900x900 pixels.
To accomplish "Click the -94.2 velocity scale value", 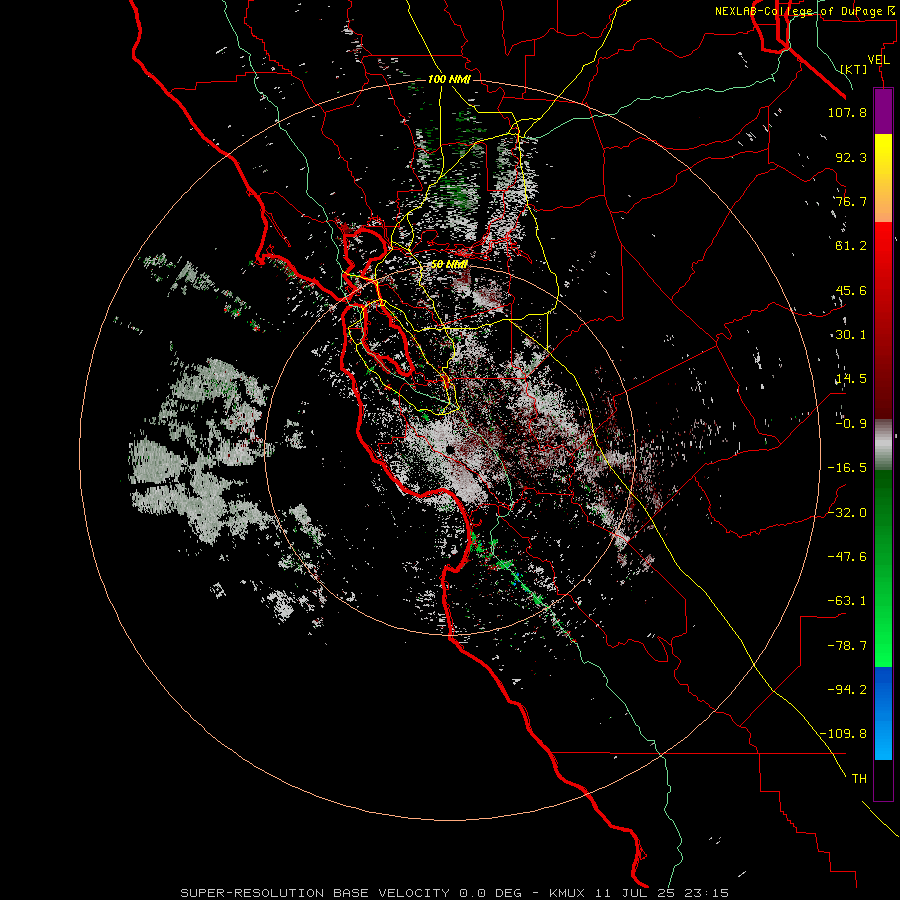I will (847, 690).
